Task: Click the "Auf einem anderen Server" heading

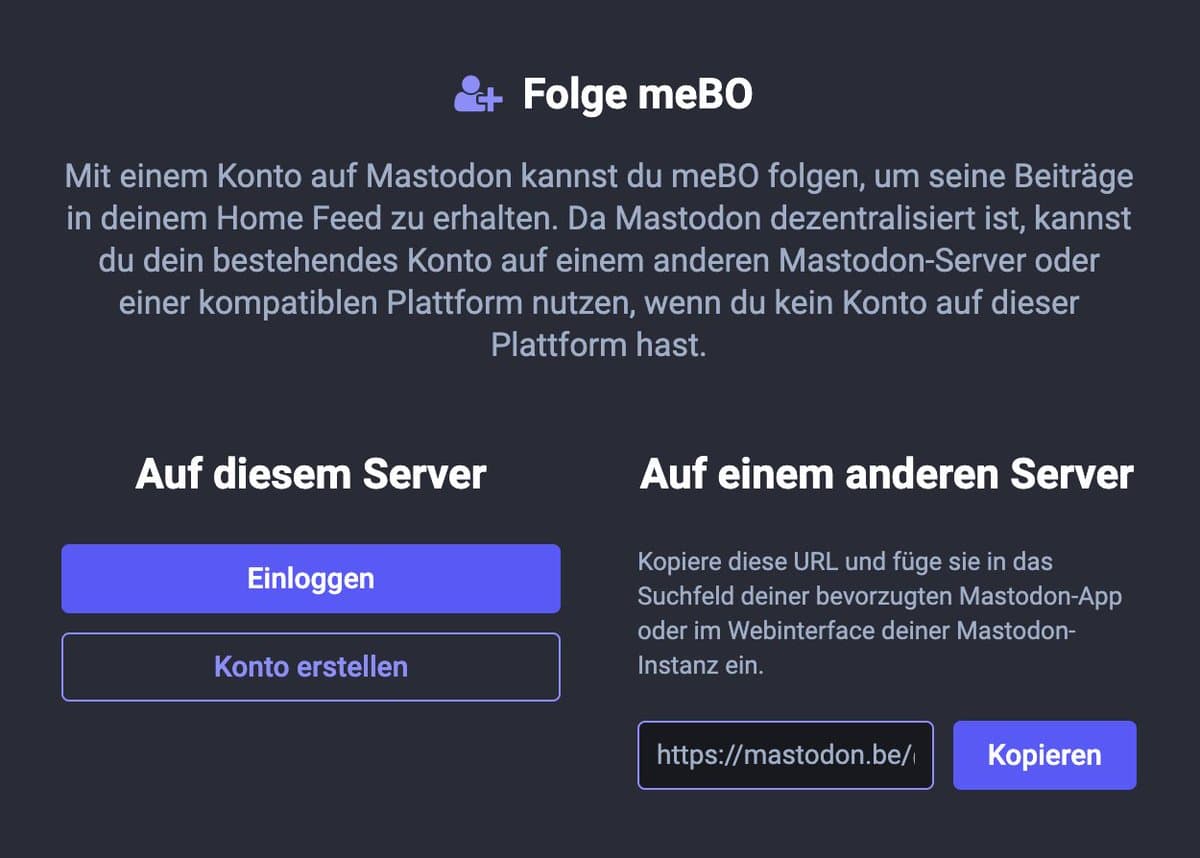Action: (886, 474)
